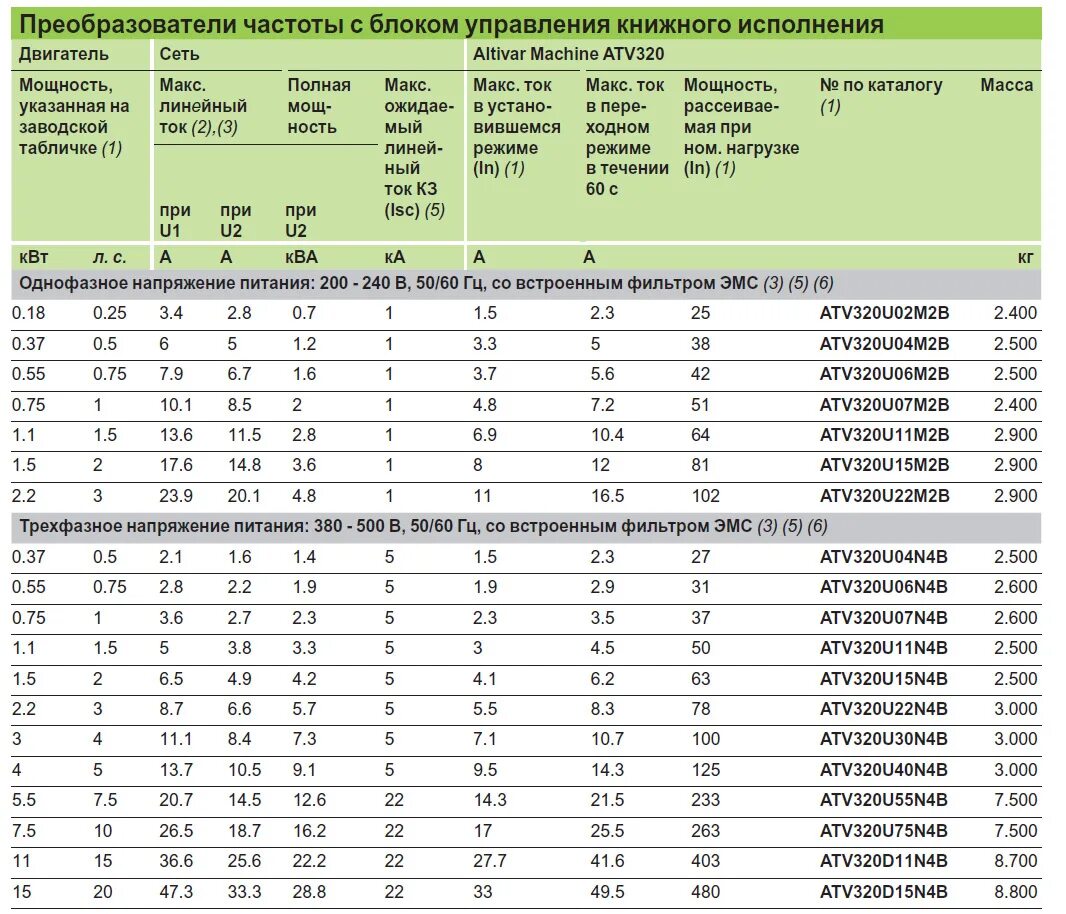Click steady-state current value 27.7
1066x914 pixels.
coord(490,861)
